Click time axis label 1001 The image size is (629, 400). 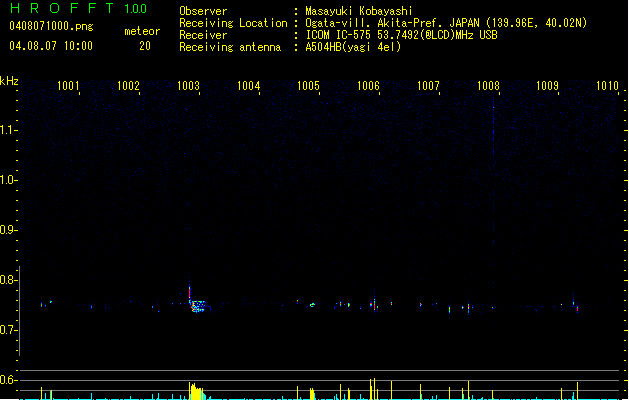[x=68, y=85]
